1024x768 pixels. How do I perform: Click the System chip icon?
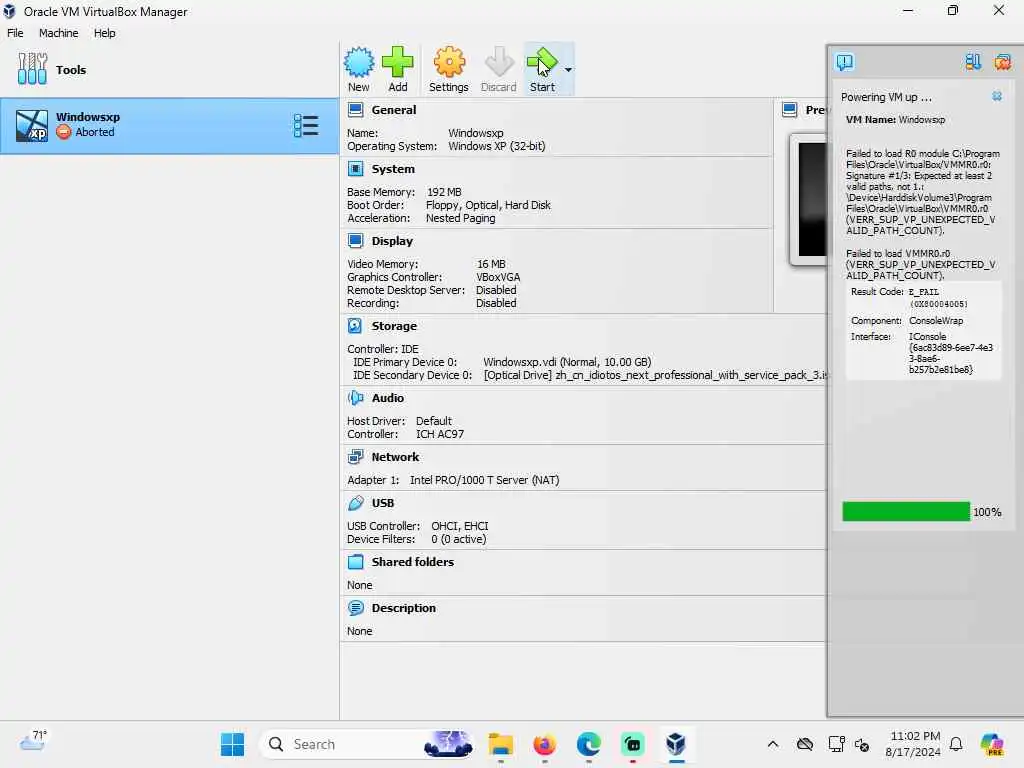[x=355, y=168]
